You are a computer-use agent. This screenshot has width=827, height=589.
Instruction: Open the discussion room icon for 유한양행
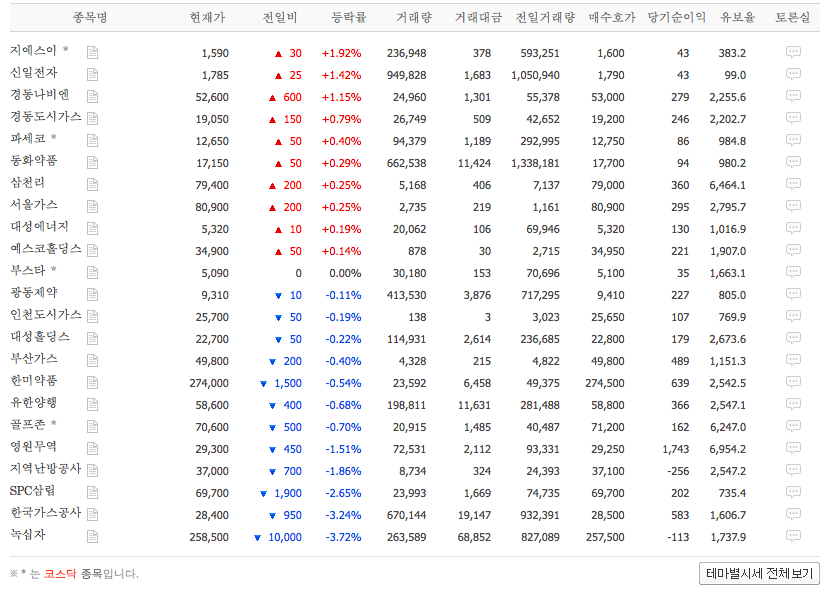pyautogui.click(x=793, y=404)
